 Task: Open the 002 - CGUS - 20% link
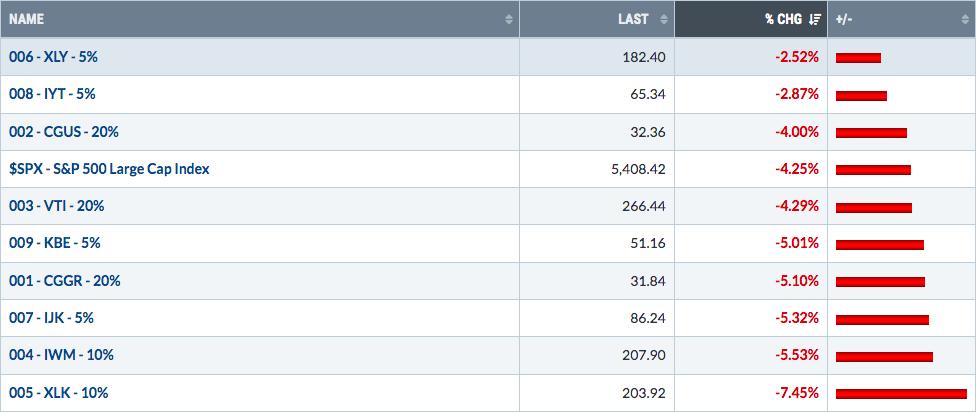(64, 131)
